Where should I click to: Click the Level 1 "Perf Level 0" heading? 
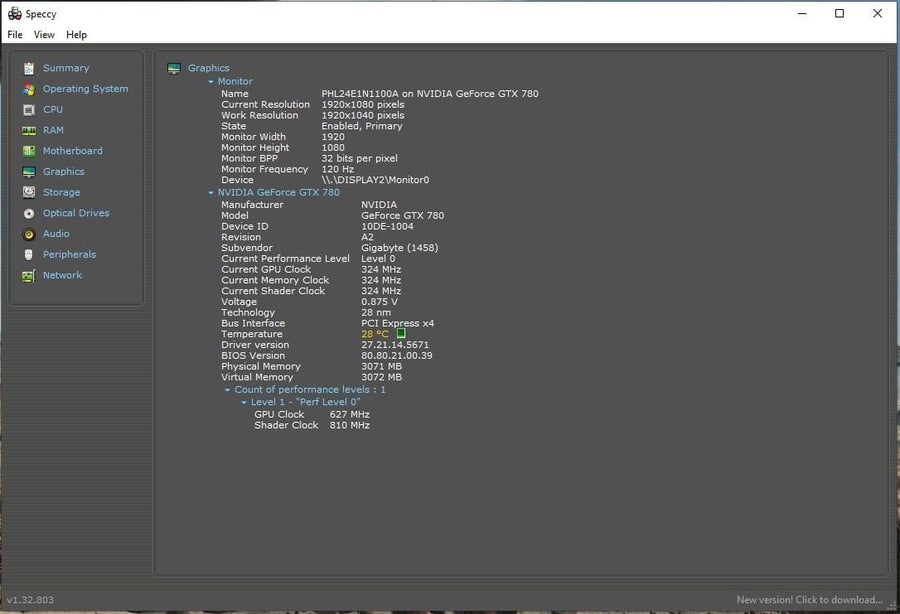pyautogui.click(x=305, y=402)
